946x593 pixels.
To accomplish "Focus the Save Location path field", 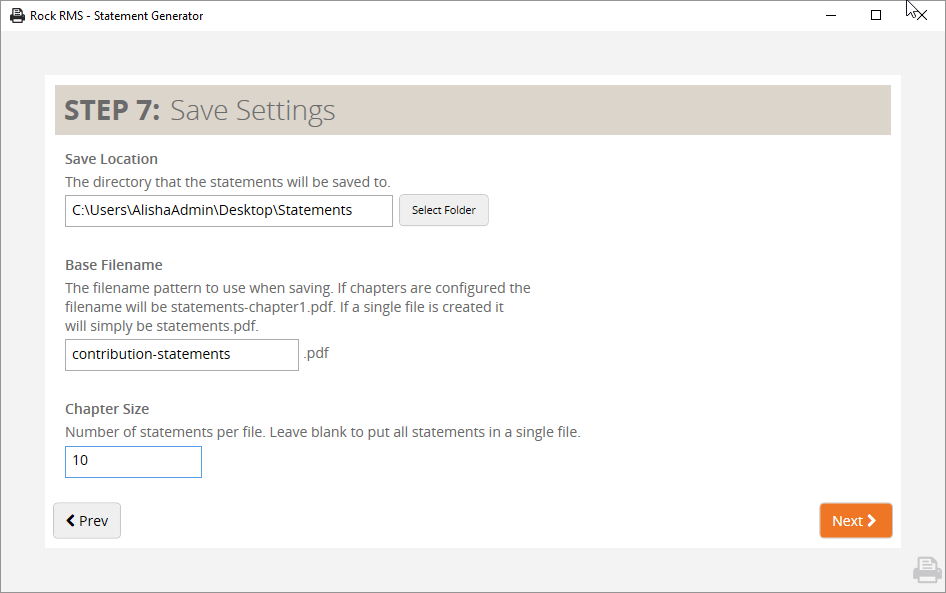I will [x=229, y=211].
